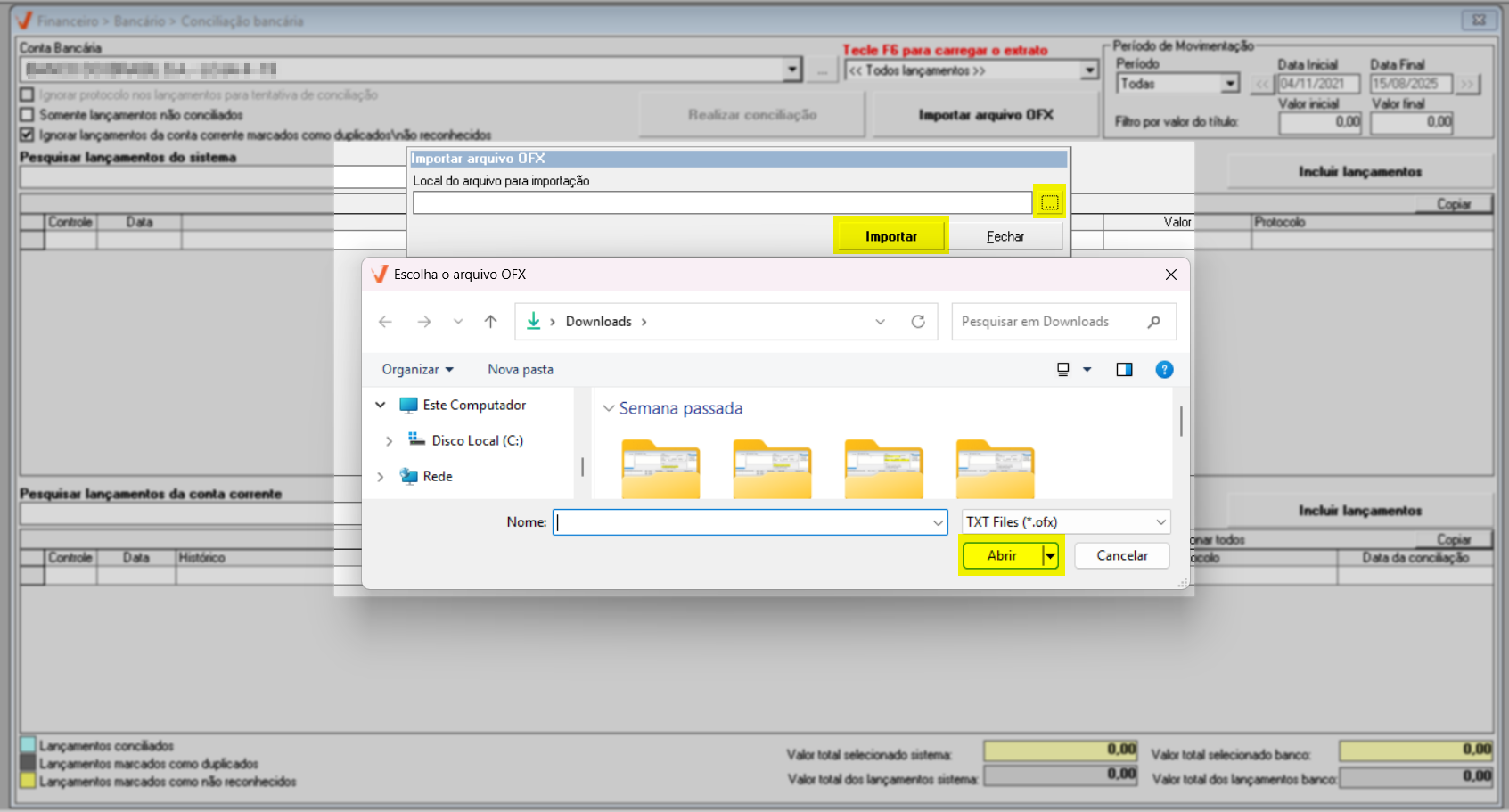
Task: Refresh the Downloads folder view
Action: tap(917, 322)
